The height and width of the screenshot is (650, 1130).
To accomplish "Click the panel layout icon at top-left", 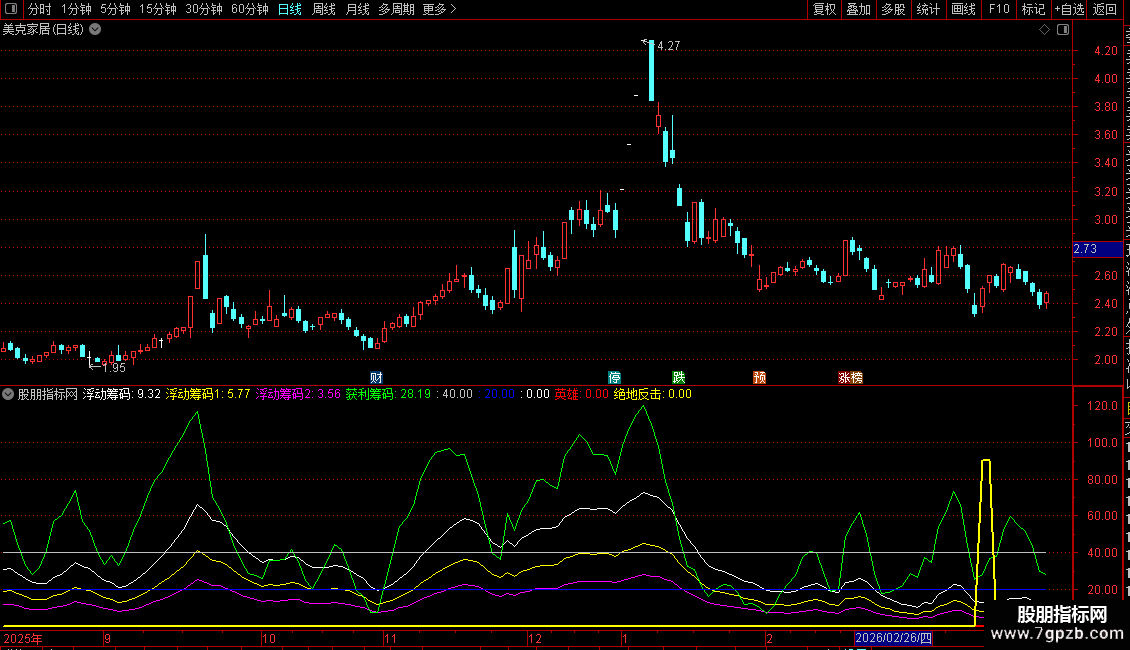I will tap(11, 10).
